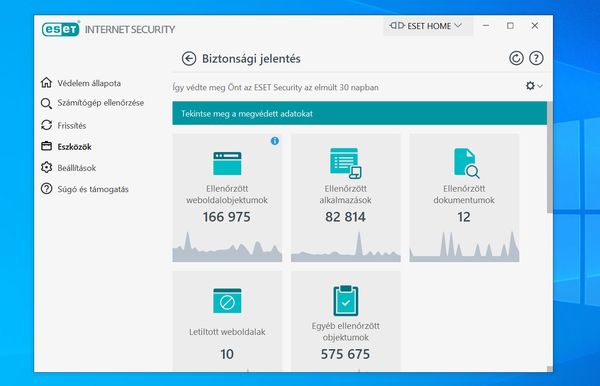Click the document magnifier icon on Ellenőrzött dokumentumok
600x386 pixels.
point(466,163)
